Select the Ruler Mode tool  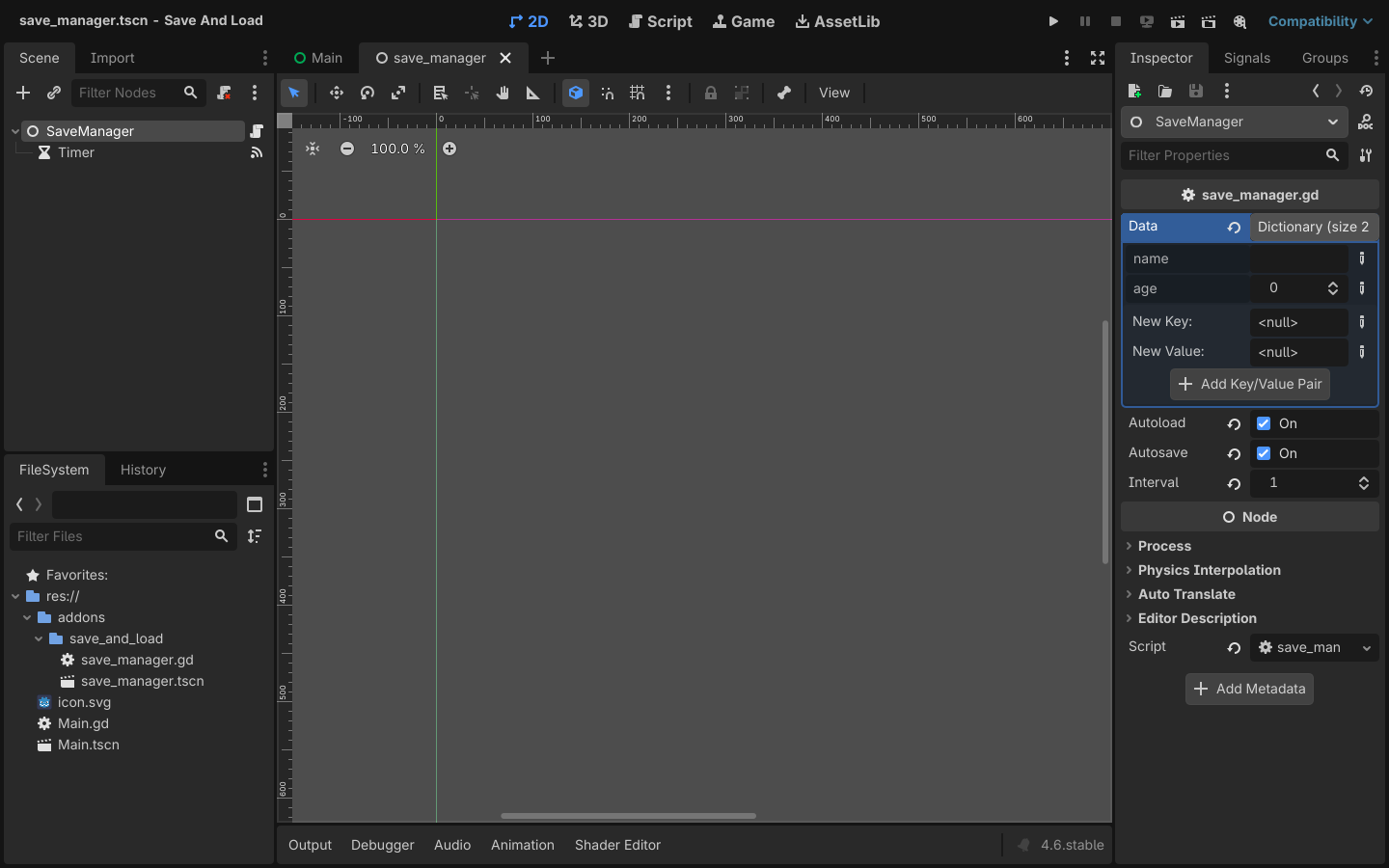click(x=533, y=93)
